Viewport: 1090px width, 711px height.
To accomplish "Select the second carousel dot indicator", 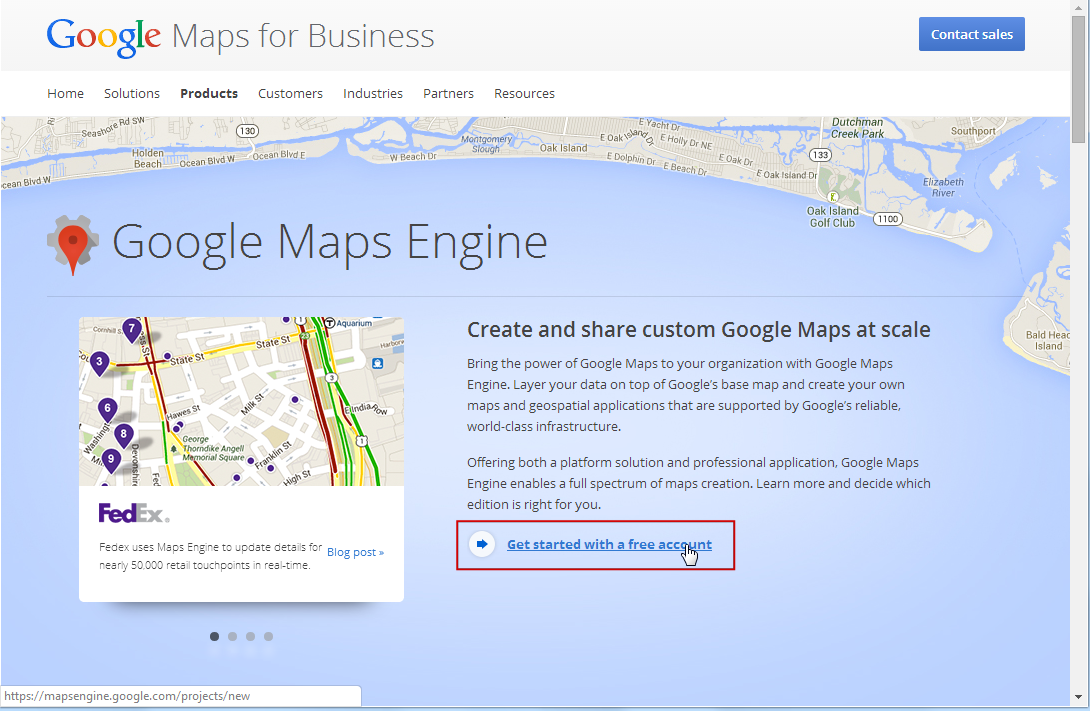I will 232,636.
